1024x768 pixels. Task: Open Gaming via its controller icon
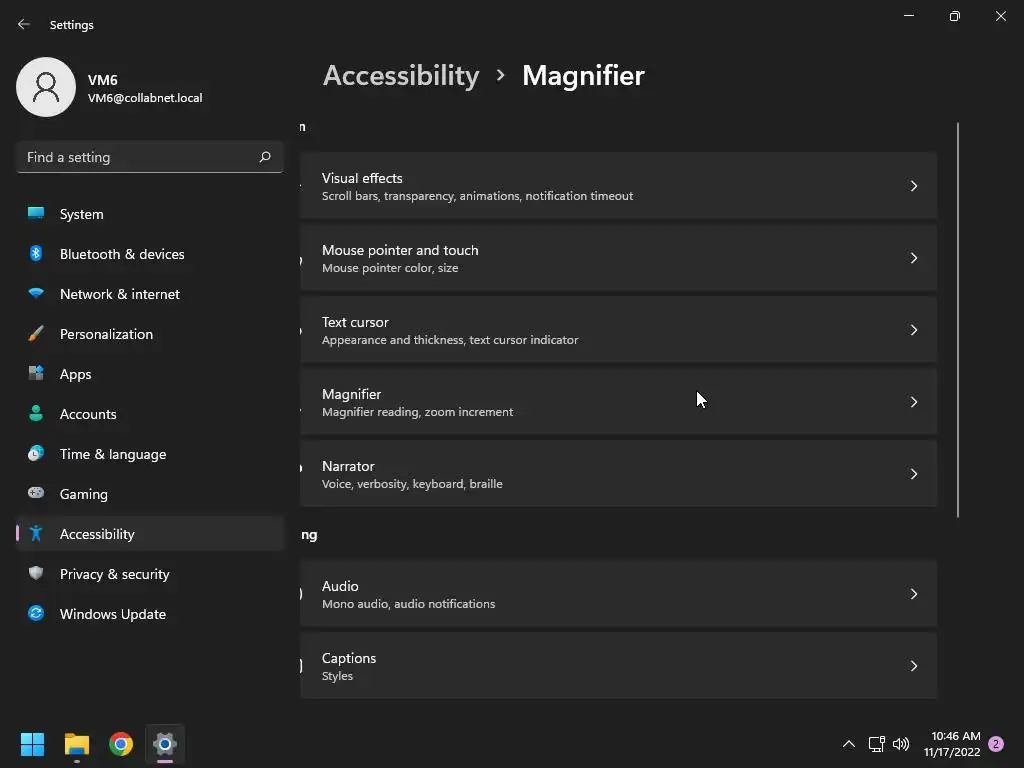click(x=36, y=494)
